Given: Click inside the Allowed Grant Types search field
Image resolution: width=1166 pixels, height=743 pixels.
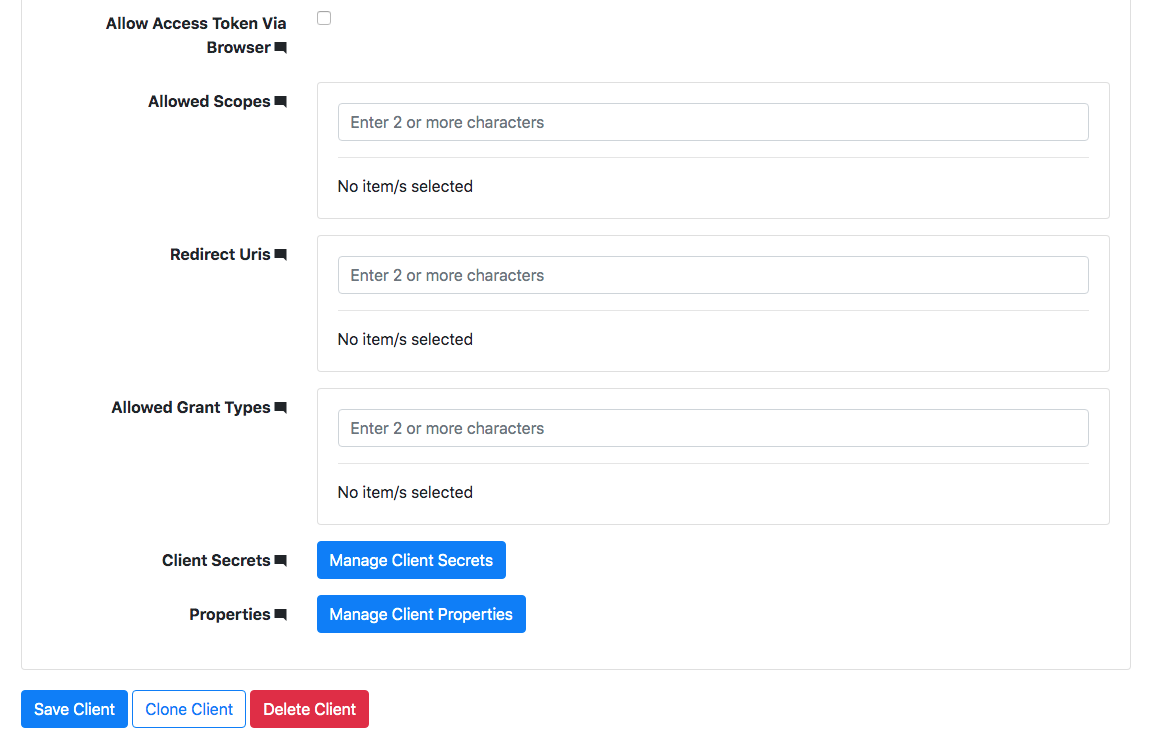Looking at the screenshot, I should coord(712,428).
